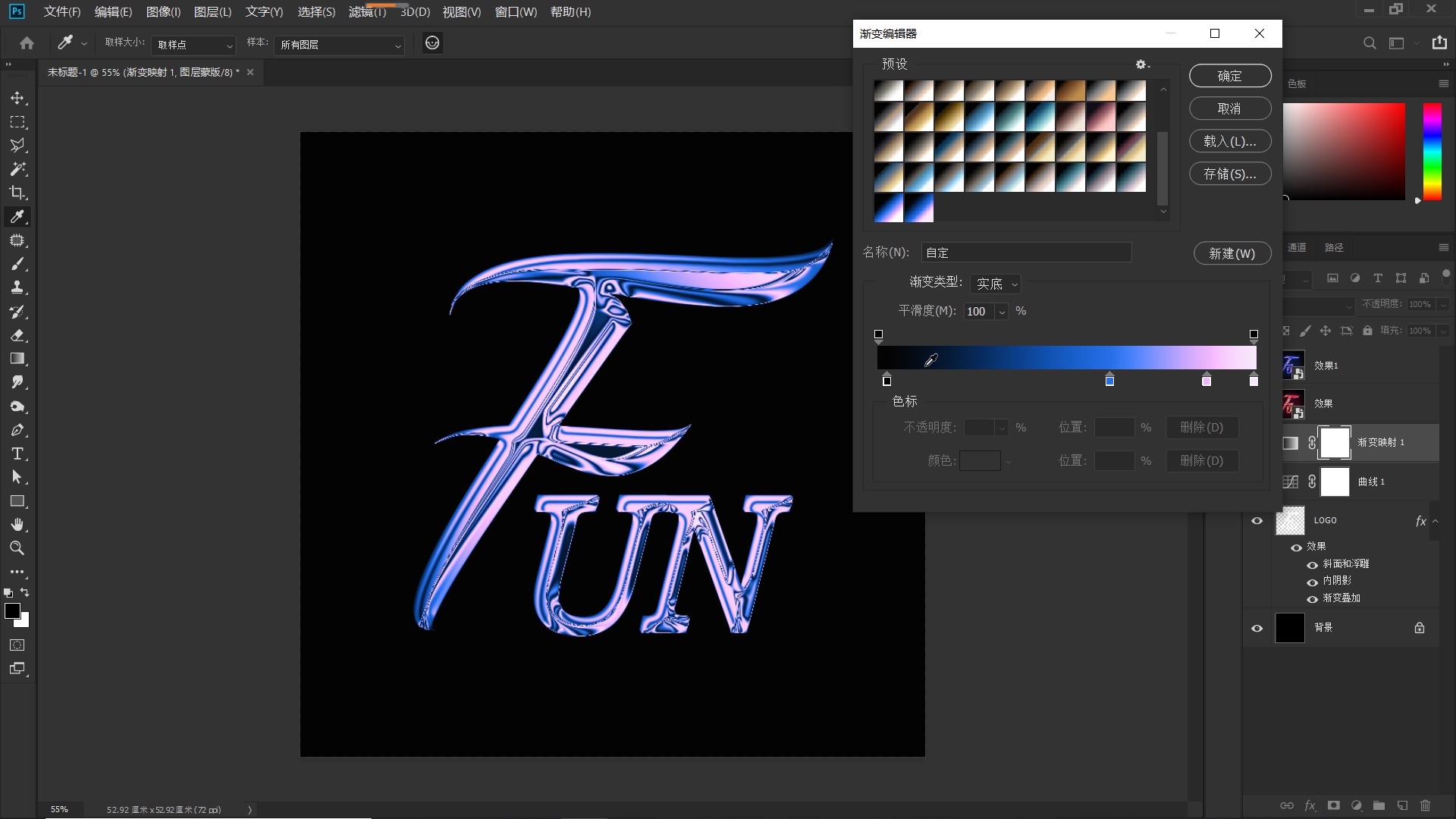Click the 新建(W) button

[1232, 253]
